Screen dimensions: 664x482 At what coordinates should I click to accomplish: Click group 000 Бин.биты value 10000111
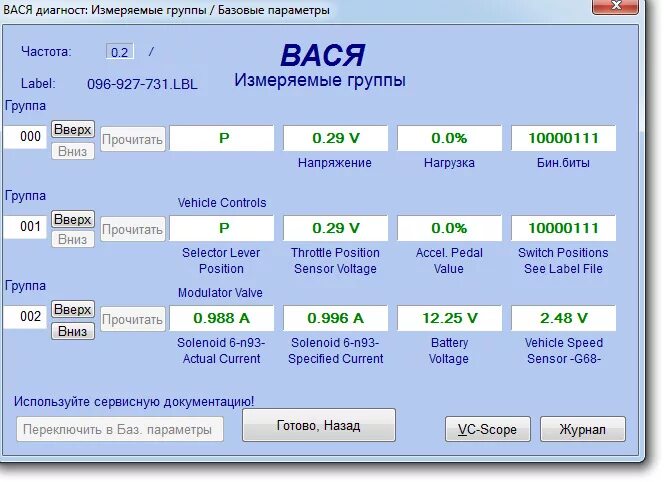pos(564,138)
